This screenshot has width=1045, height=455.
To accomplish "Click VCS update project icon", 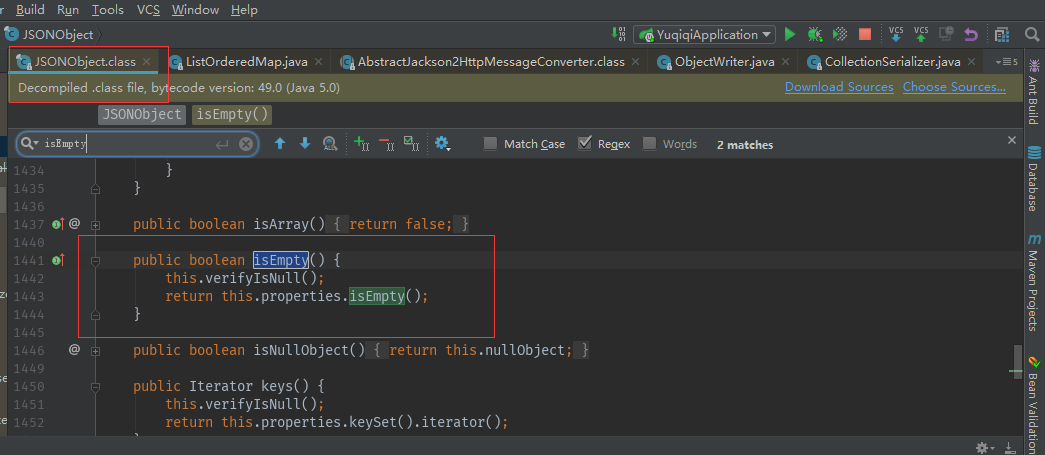I will (x=896, y=34).
